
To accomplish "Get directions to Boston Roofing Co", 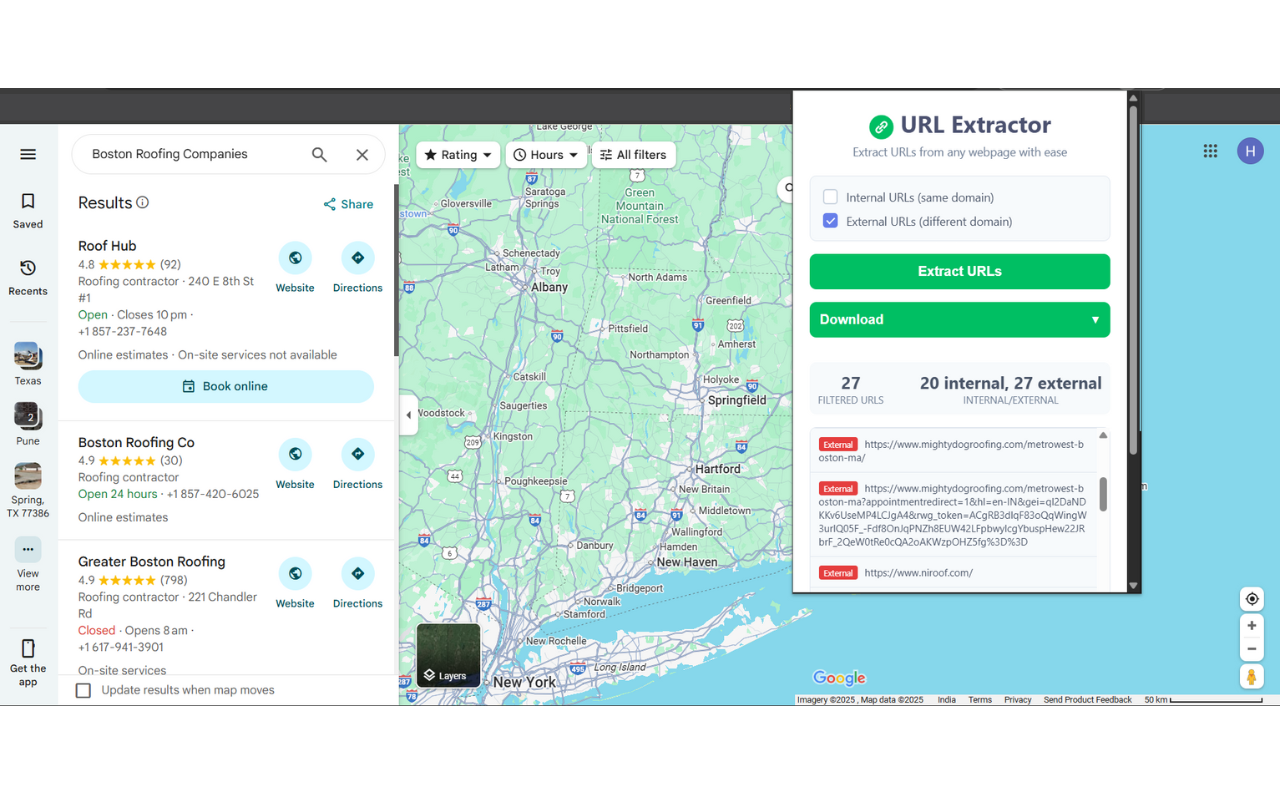I will point(358,454).
